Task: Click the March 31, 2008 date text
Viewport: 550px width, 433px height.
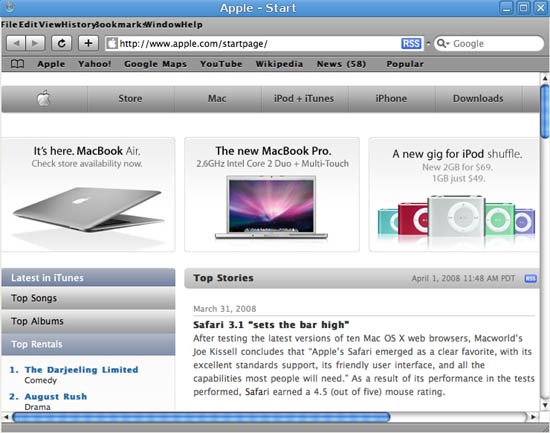Action: tap(225, 309)
